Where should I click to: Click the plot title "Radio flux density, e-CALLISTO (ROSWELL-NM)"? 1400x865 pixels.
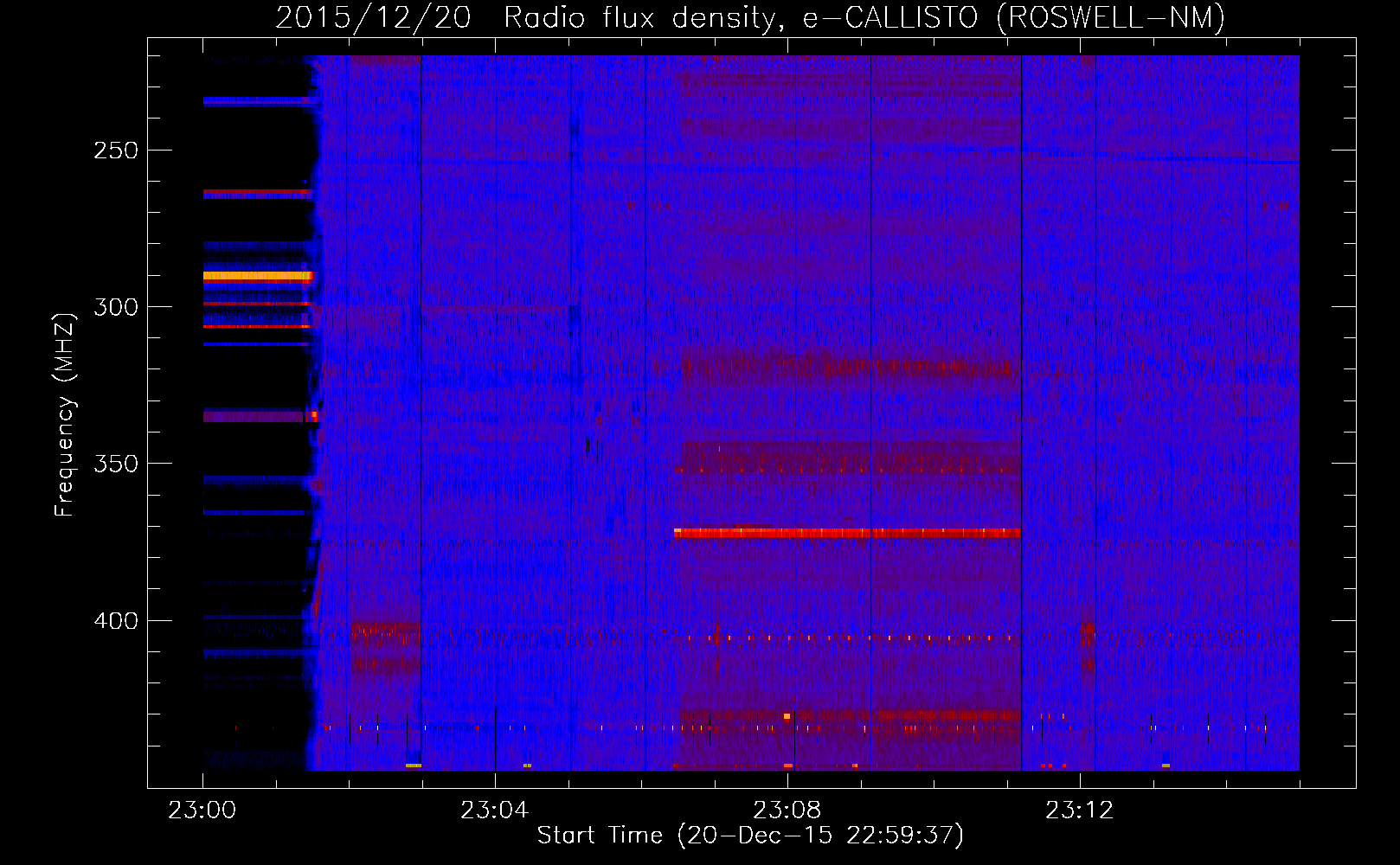point(864,17)
